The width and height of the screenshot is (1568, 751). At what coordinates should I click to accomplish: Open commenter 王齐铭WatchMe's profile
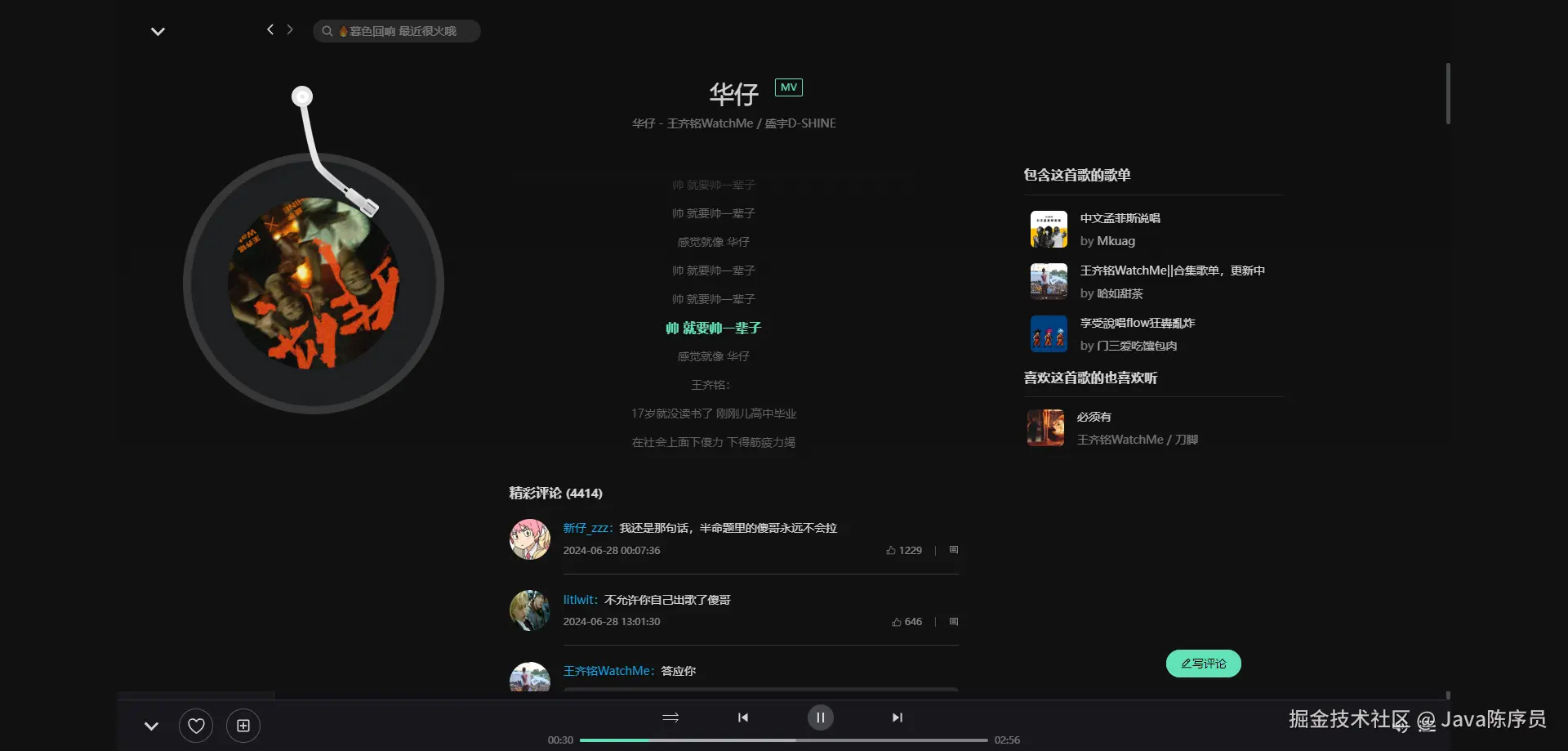608,671
